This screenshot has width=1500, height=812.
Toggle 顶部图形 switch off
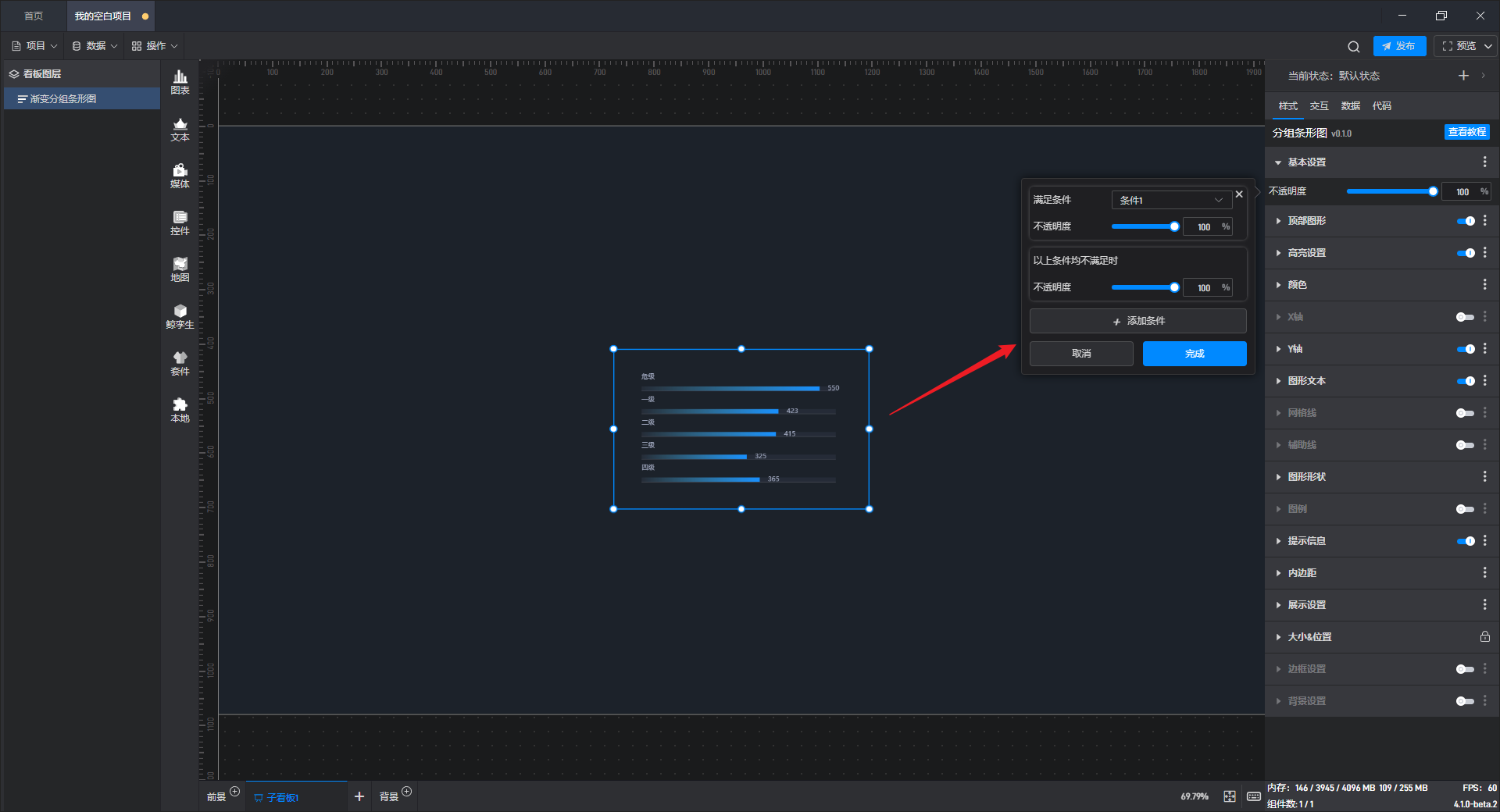click(1466, 221)
